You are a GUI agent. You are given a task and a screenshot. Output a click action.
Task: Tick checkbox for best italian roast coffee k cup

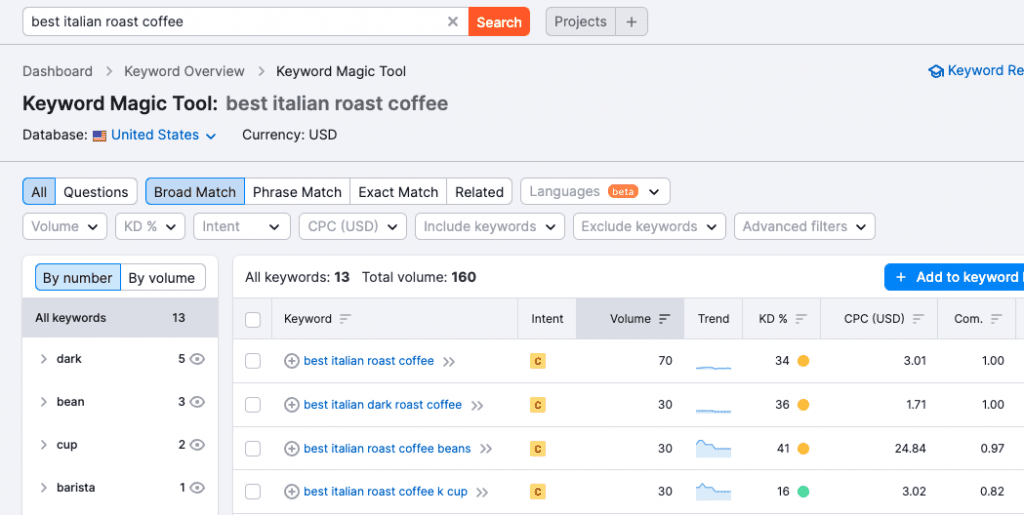tap(253, 491)
